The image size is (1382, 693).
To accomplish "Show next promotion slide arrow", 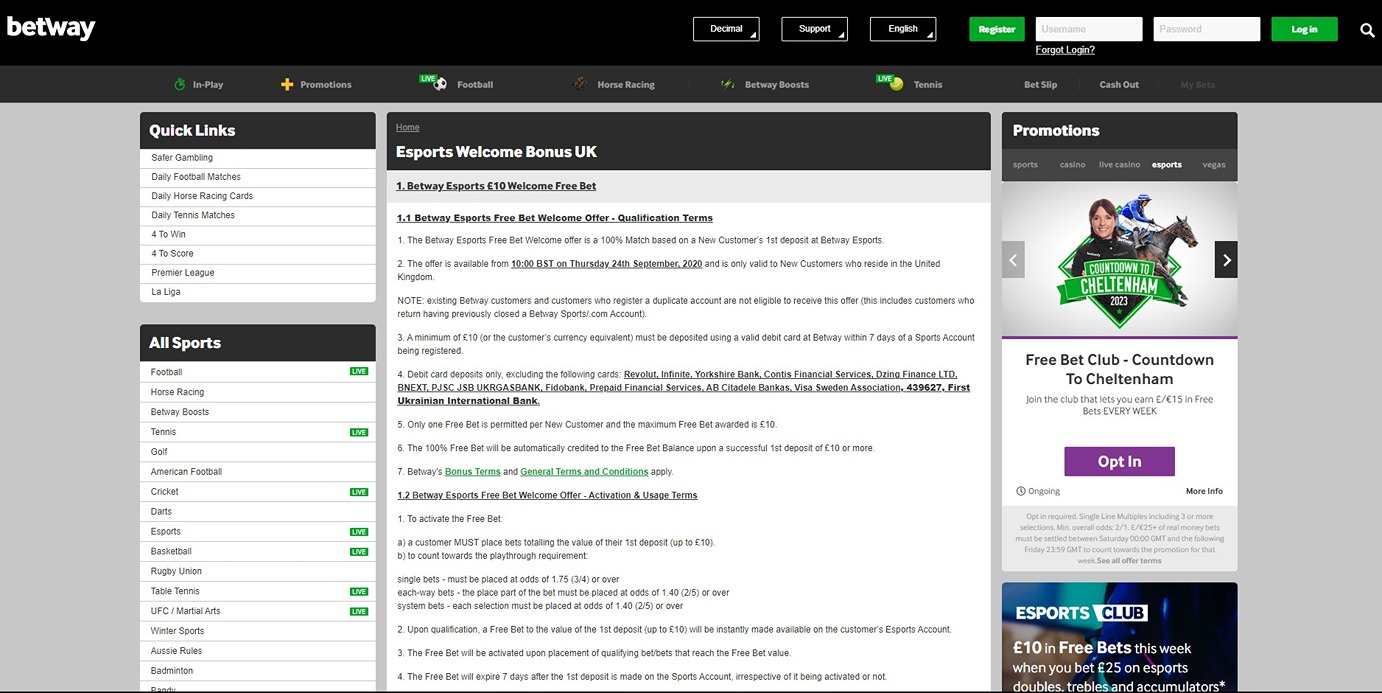I will pyautogui.click(x=1226, y=260).
